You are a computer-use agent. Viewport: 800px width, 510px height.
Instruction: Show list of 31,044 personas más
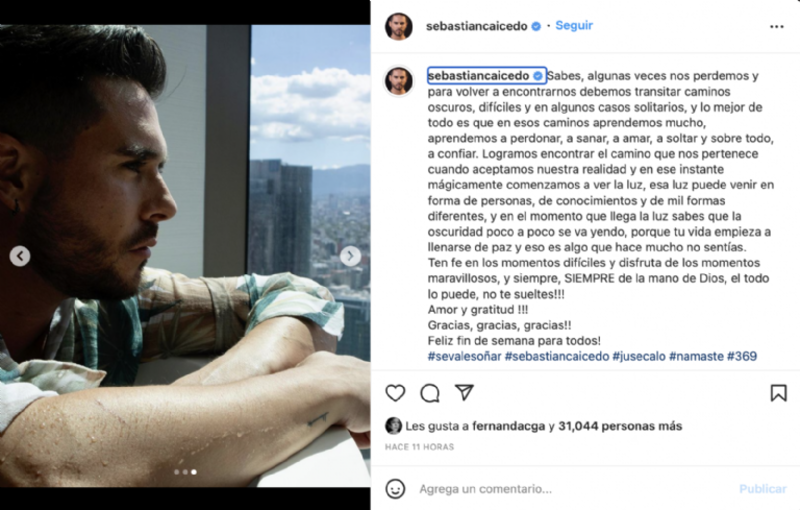(x=620, y=426)
